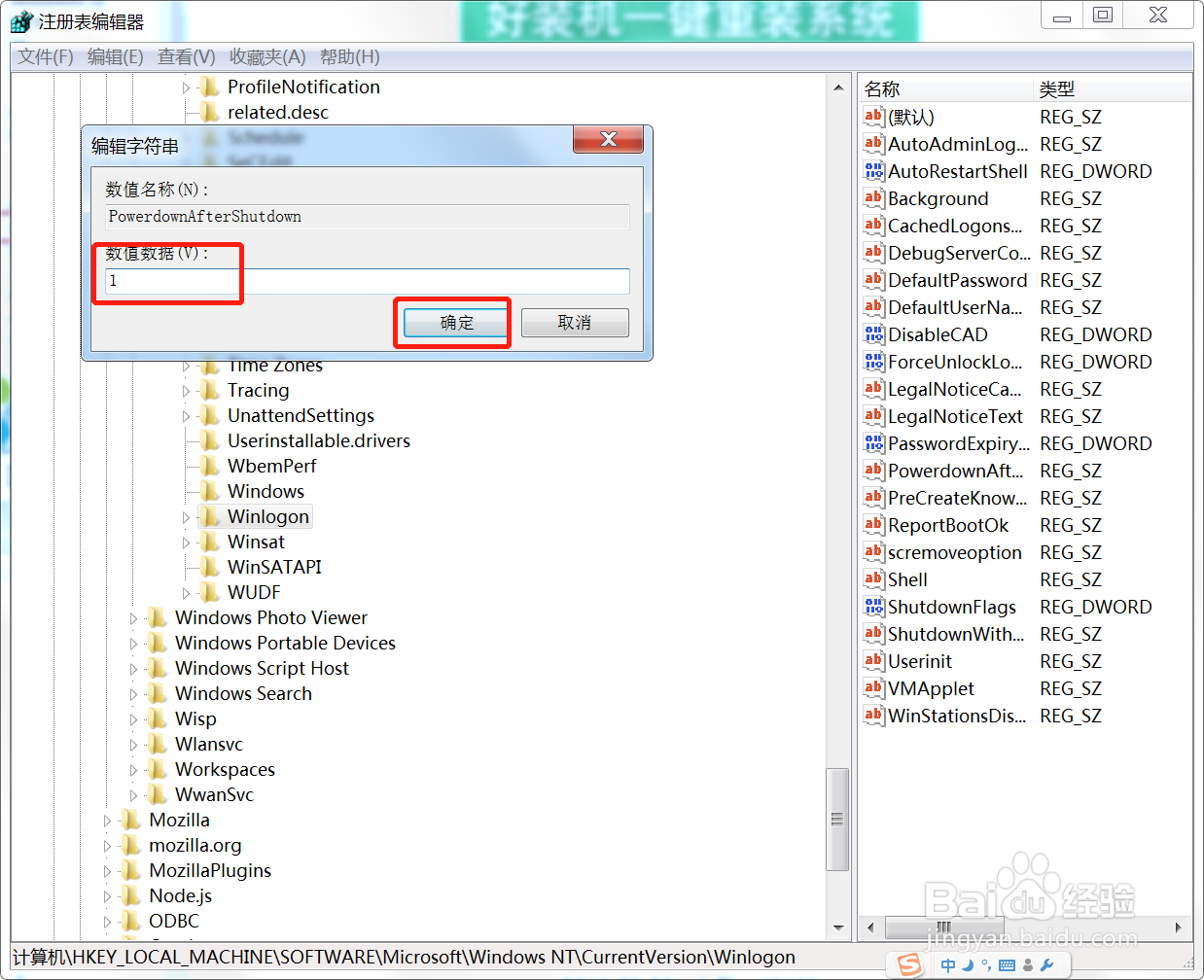Select the ab icon beside Userinit
This screenshot has width=1204, height=980.
tap(872, 661)
